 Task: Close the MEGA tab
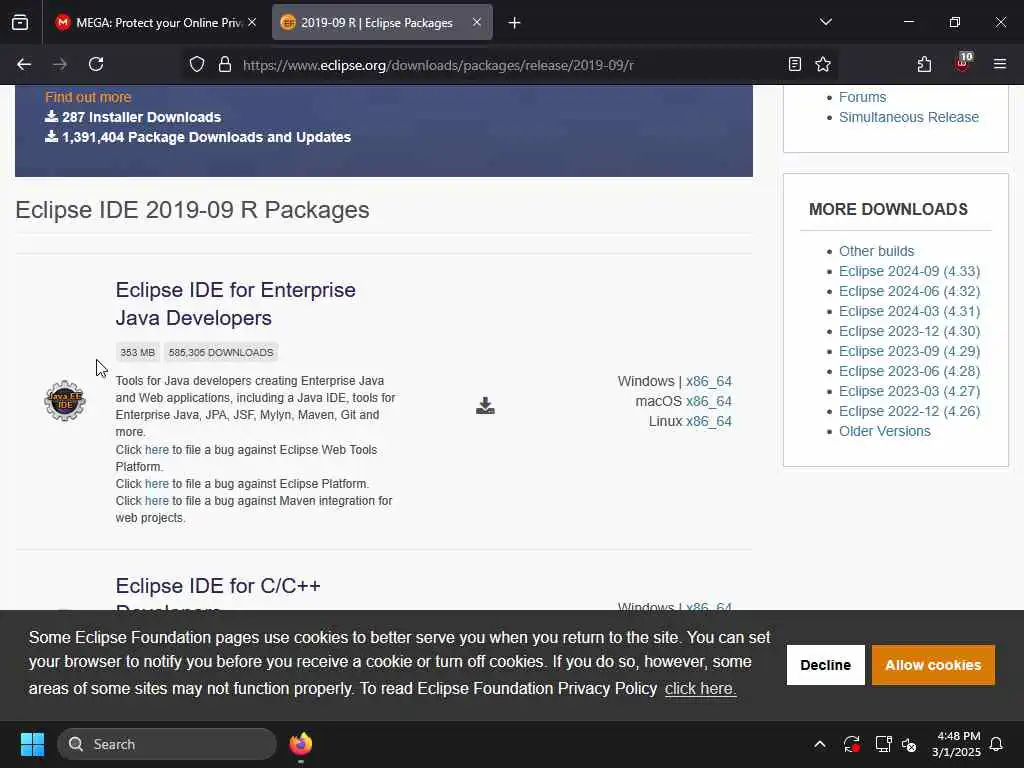(252, 22)
